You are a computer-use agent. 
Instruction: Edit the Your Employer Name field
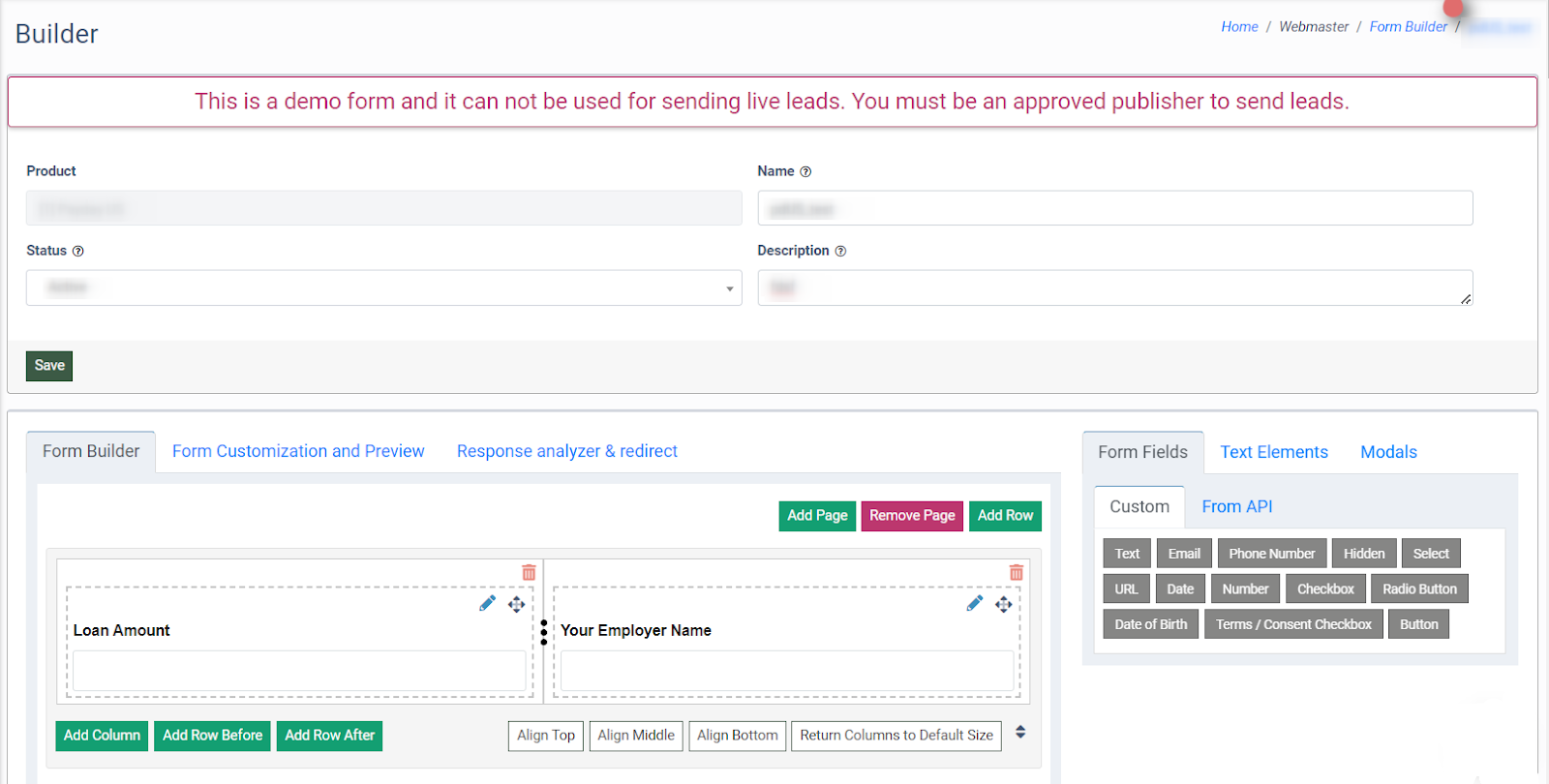(974, 604)
